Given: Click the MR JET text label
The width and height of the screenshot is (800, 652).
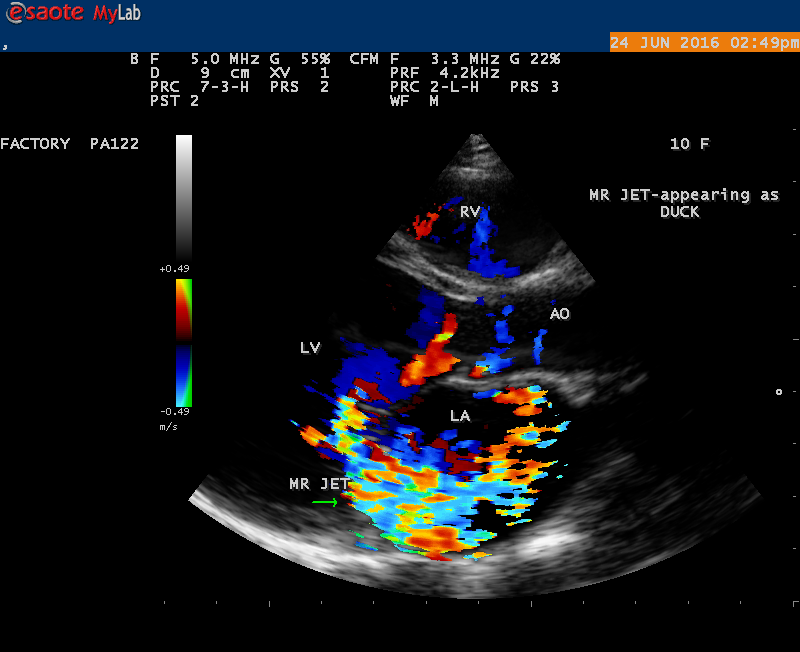Looking at the screenshot, I should (x=319, y=484).
